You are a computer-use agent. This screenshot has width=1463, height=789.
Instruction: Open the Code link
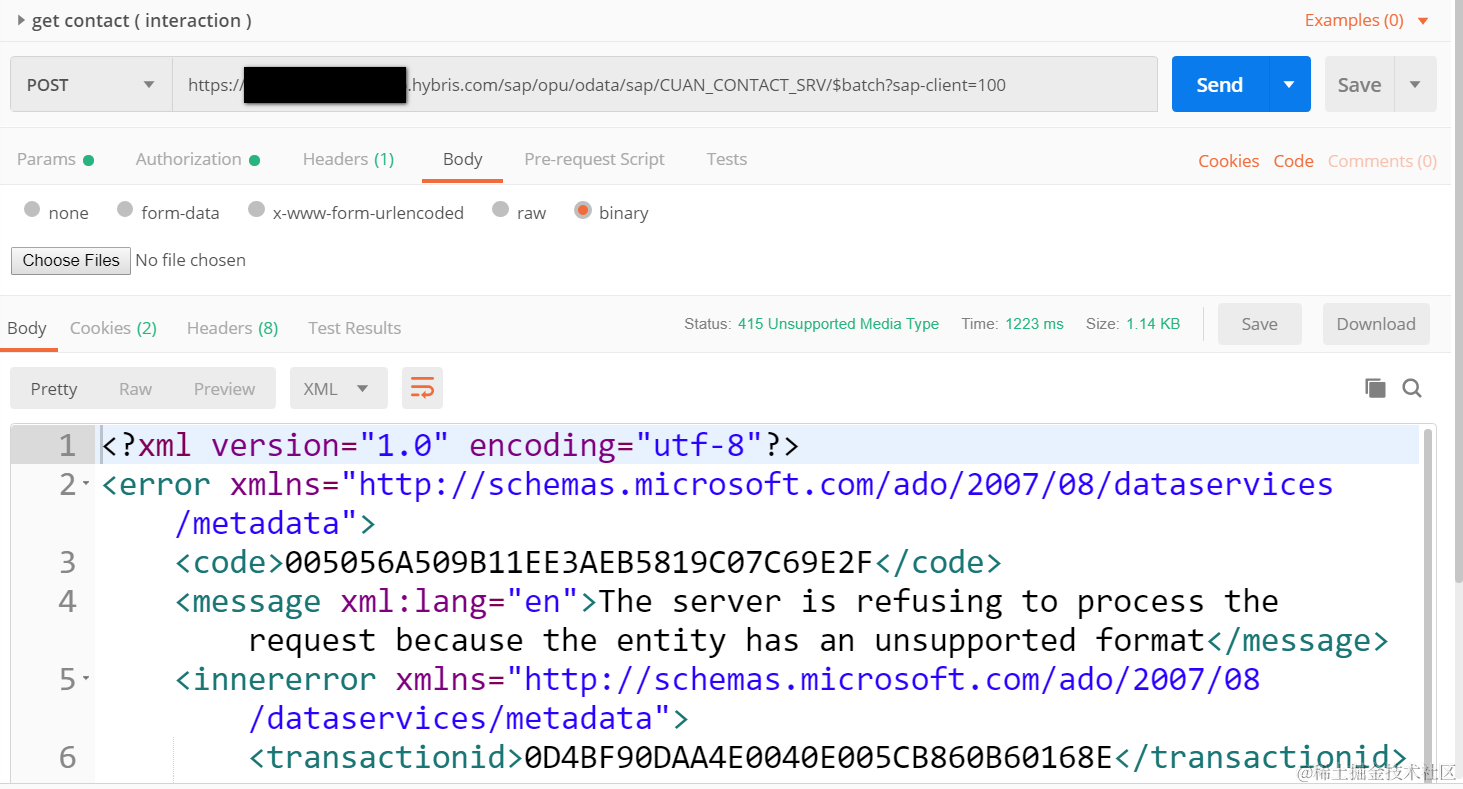click(1293, 161)
